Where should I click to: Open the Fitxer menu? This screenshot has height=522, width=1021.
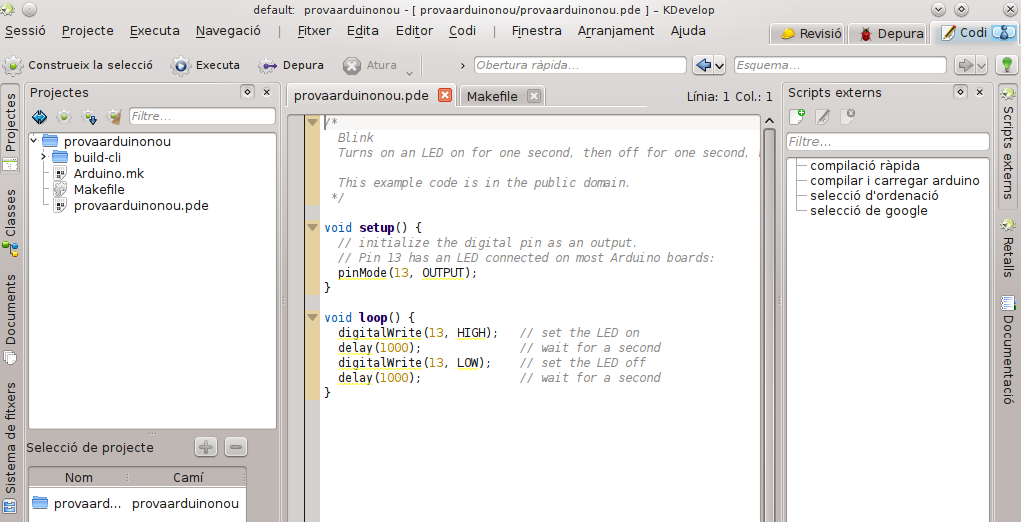point(314,31)
